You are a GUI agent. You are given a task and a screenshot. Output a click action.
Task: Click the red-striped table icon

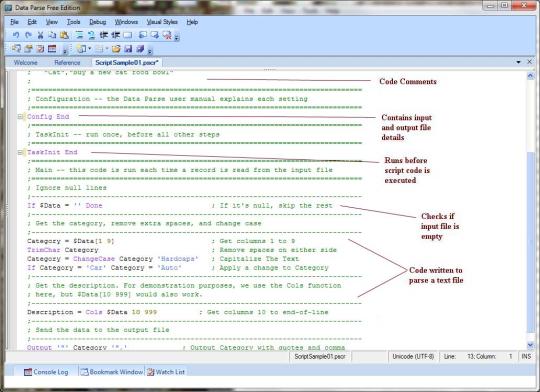tap(52, 49)
